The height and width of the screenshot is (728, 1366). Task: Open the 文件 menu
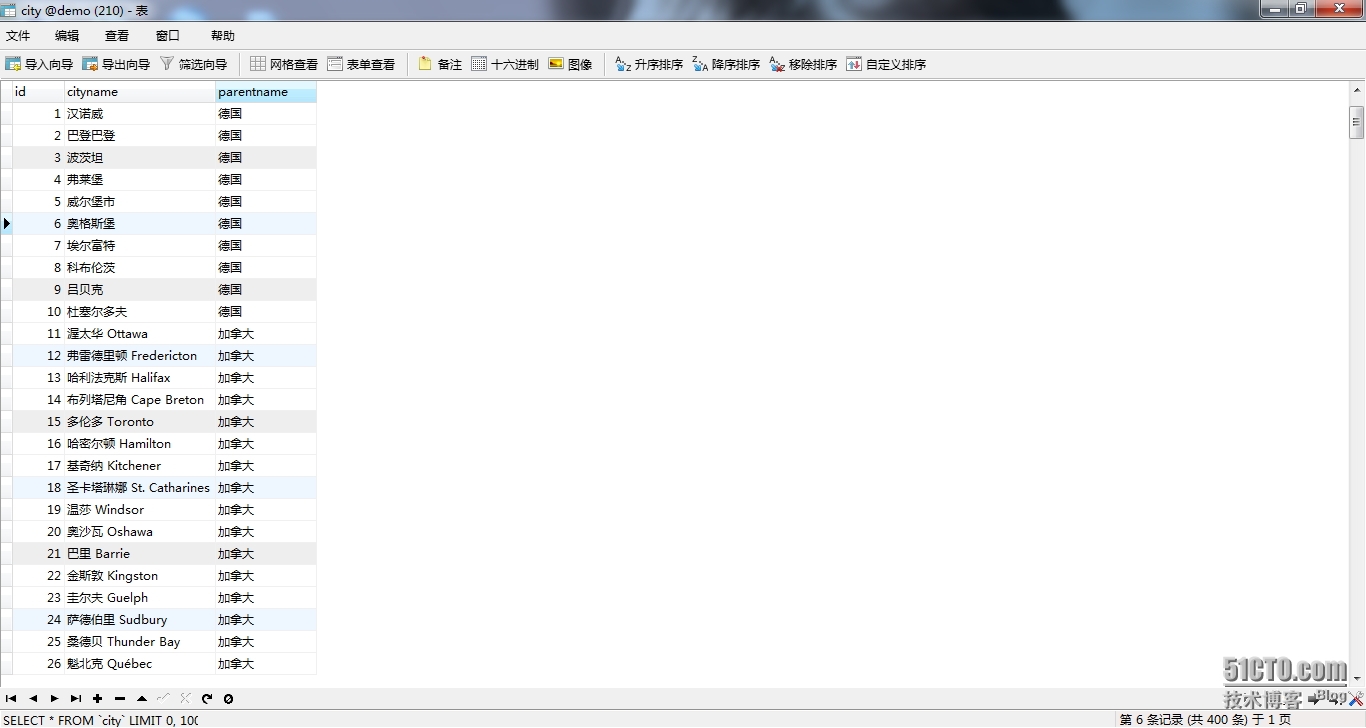18,35
